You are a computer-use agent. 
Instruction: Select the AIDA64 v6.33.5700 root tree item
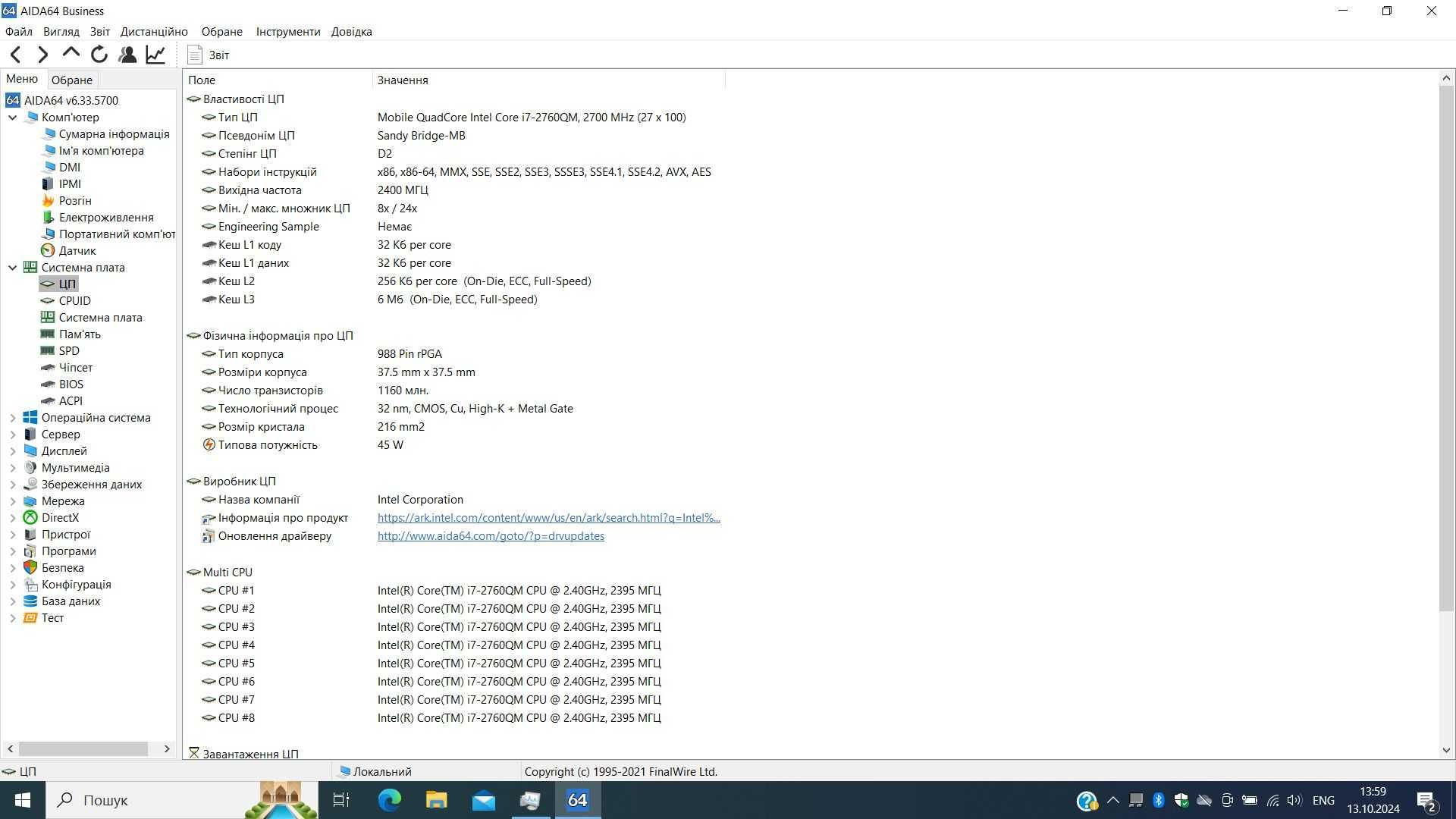[71, 101]
